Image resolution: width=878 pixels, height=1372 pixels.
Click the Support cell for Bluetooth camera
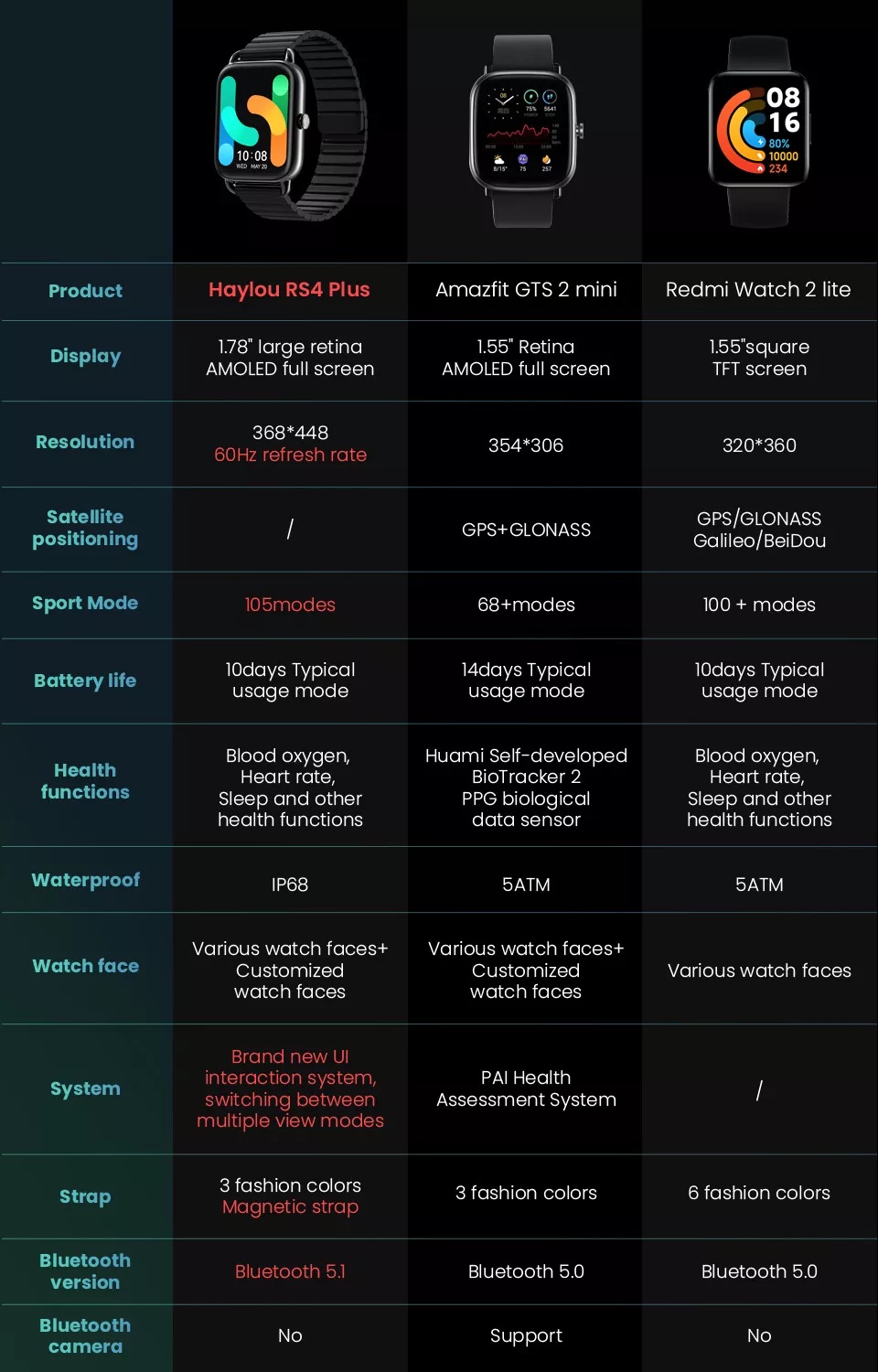(x=526, y=1335)
